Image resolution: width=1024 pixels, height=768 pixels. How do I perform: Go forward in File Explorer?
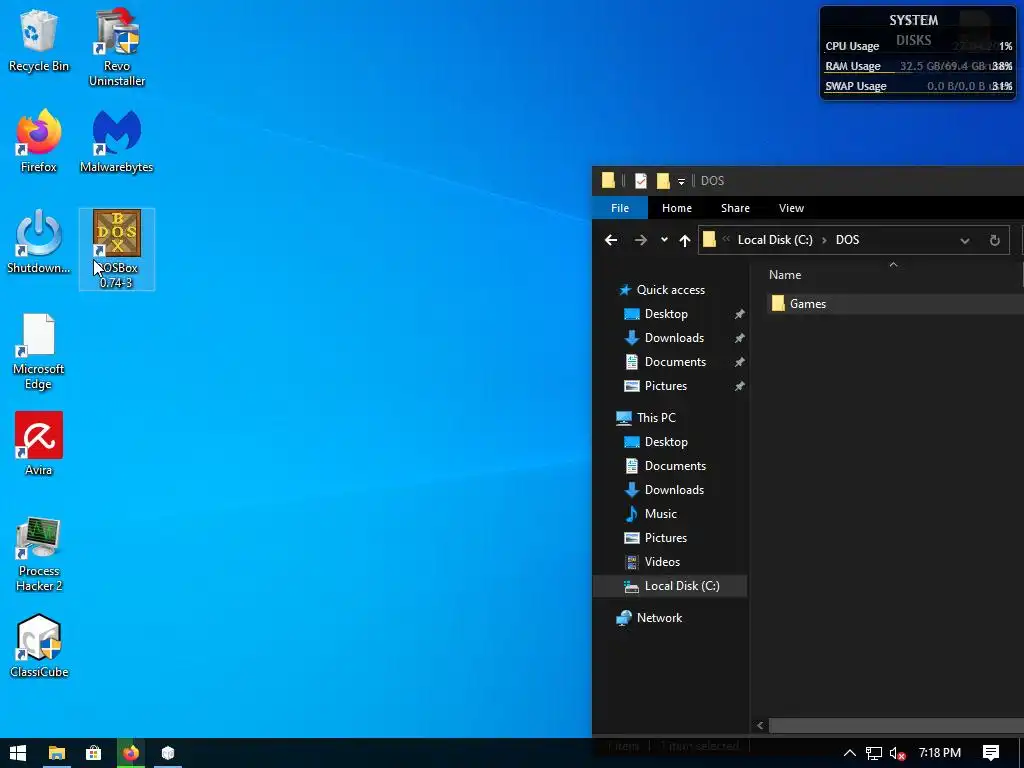click(x=641, y=240)
